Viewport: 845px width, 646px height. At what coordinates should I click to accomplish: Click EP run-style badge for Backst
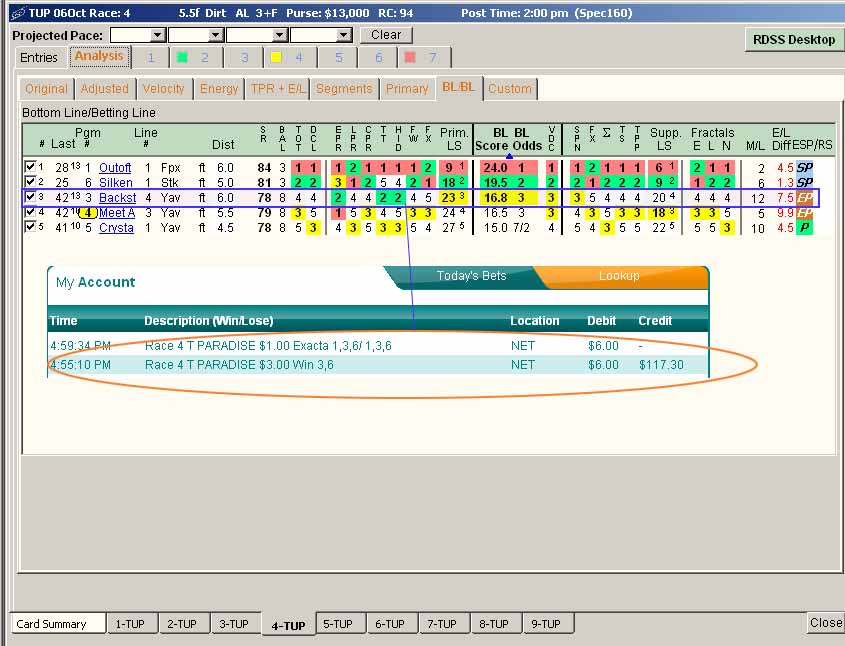pyautogui.click(x=805, y=198)
